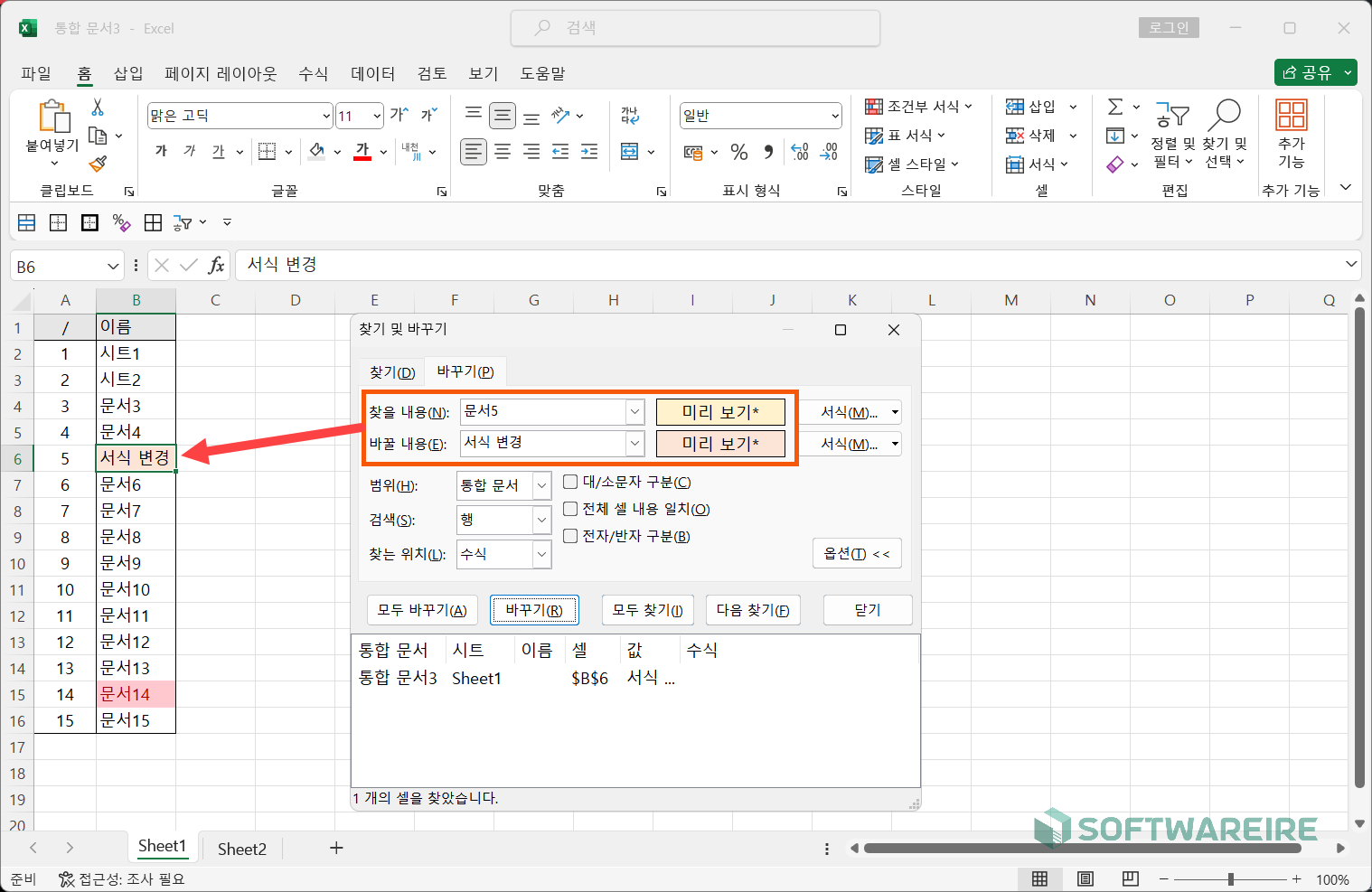Image resolution: width=1372 pixels, height=892 pixels.
Task: Open the number format dropdown
Action: click(835, 116)
